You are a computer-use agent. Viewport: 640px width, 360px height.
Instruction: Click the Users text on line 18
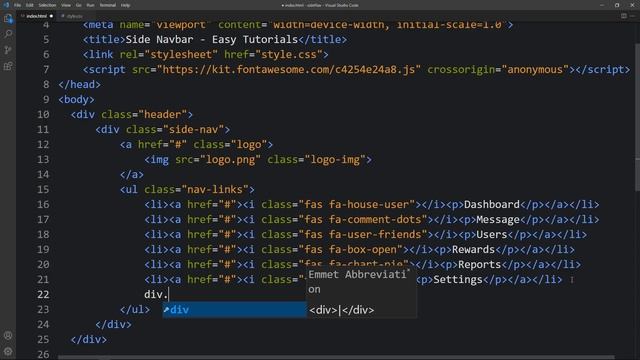(491, 235)
